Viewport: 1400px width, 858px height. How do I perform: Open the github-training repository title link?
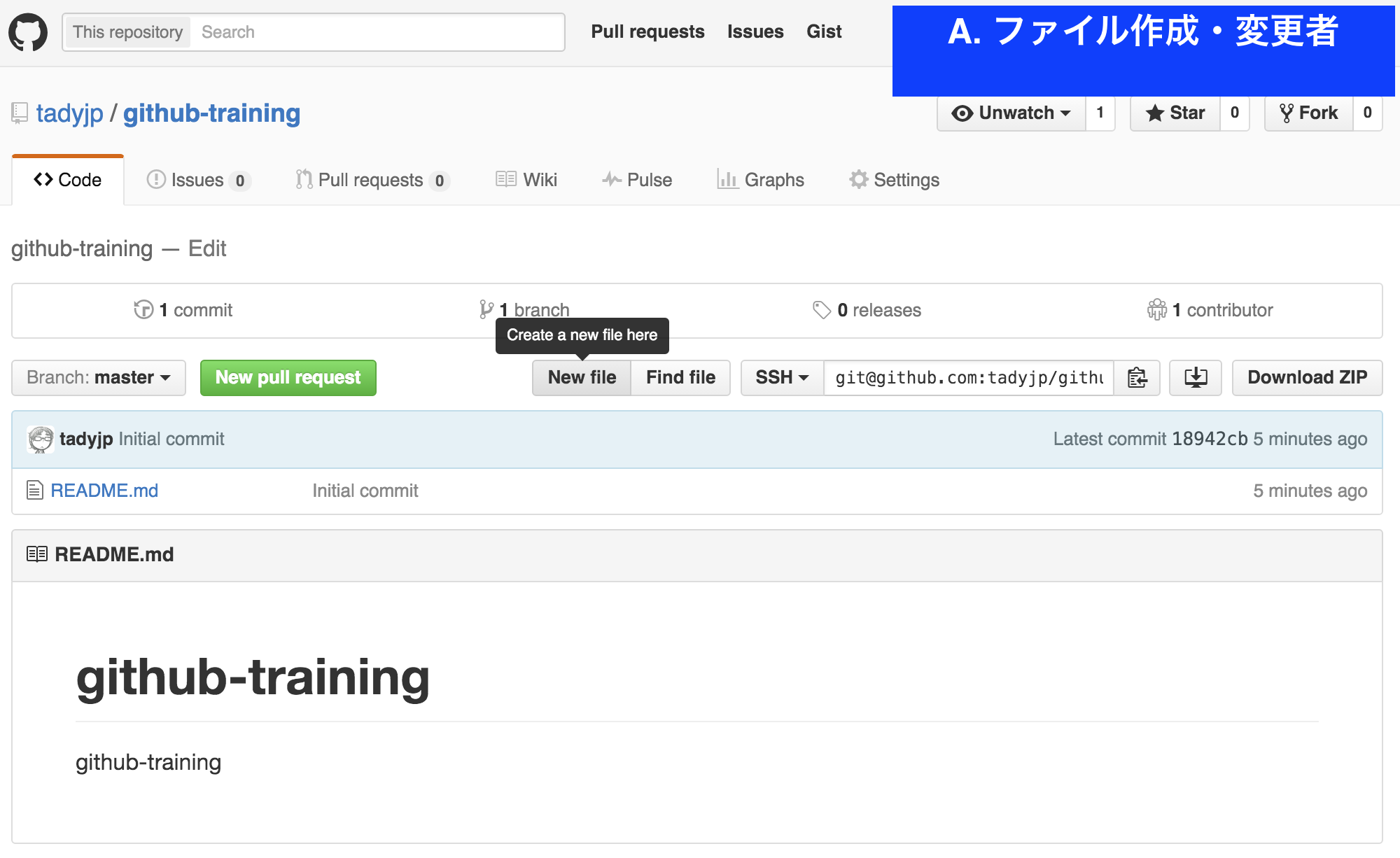(x=212, y=113)
